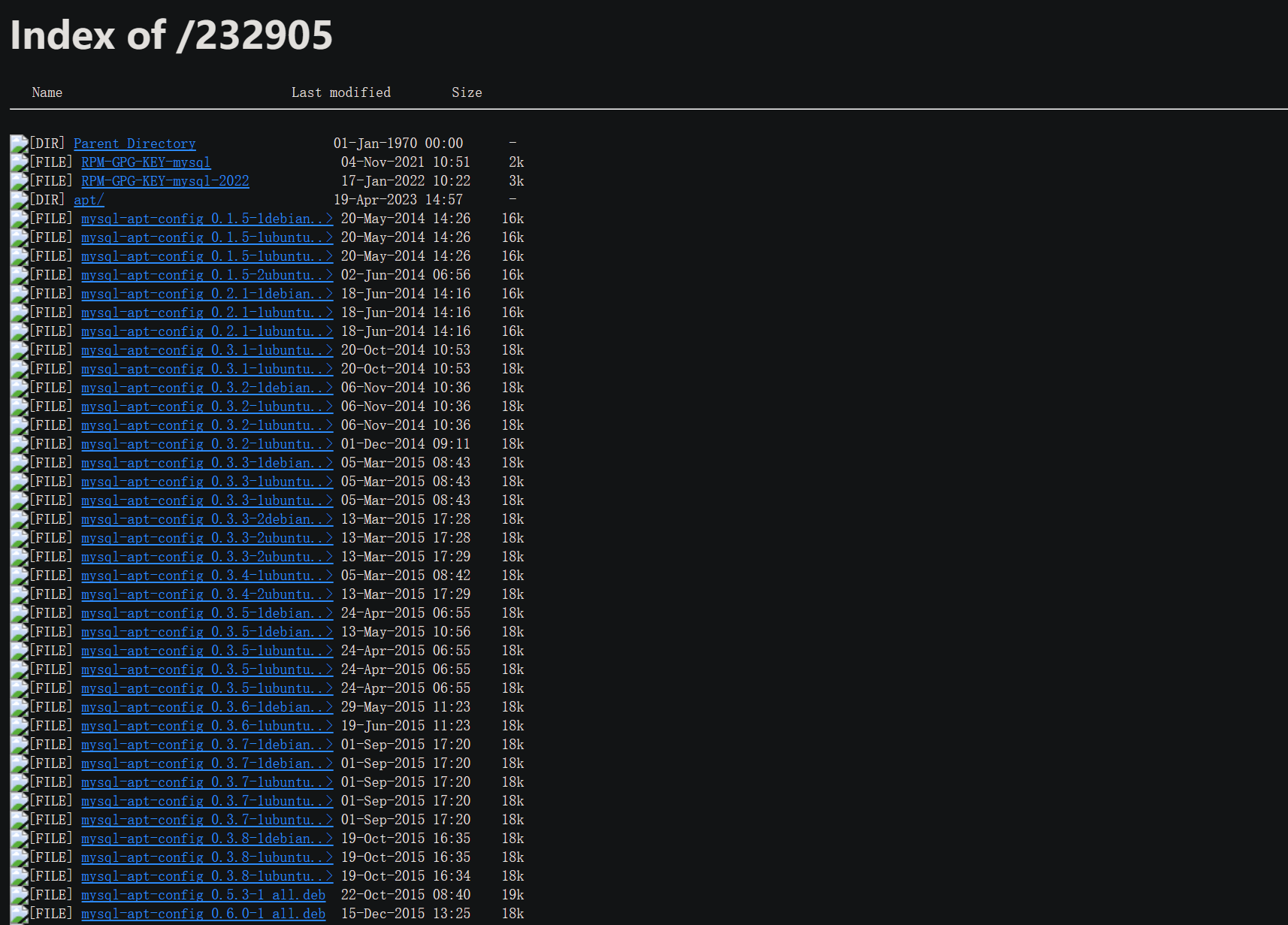Click the file icon beside 0.6.0-1_all.deb

19,914
